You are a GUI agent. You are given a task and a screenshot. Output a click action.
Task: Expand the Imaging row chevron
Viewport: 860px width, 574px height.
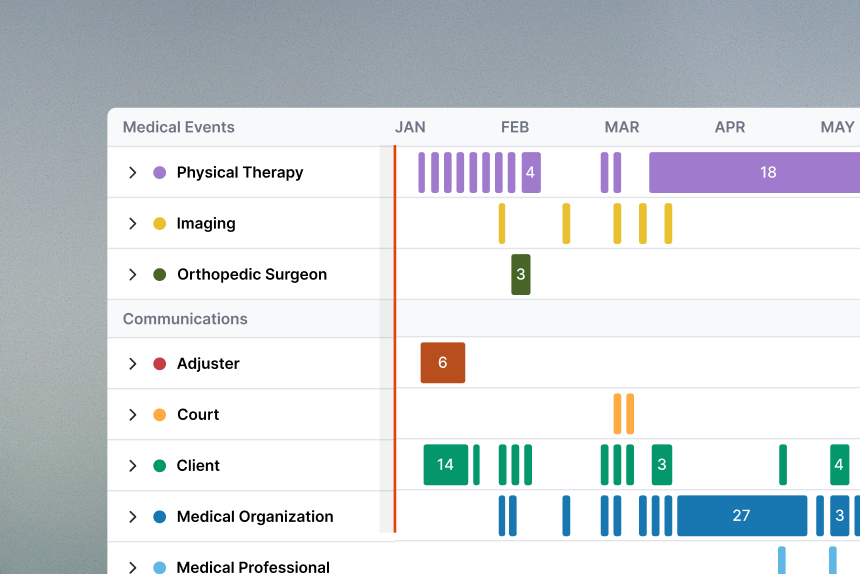click(x=132, y=224)
